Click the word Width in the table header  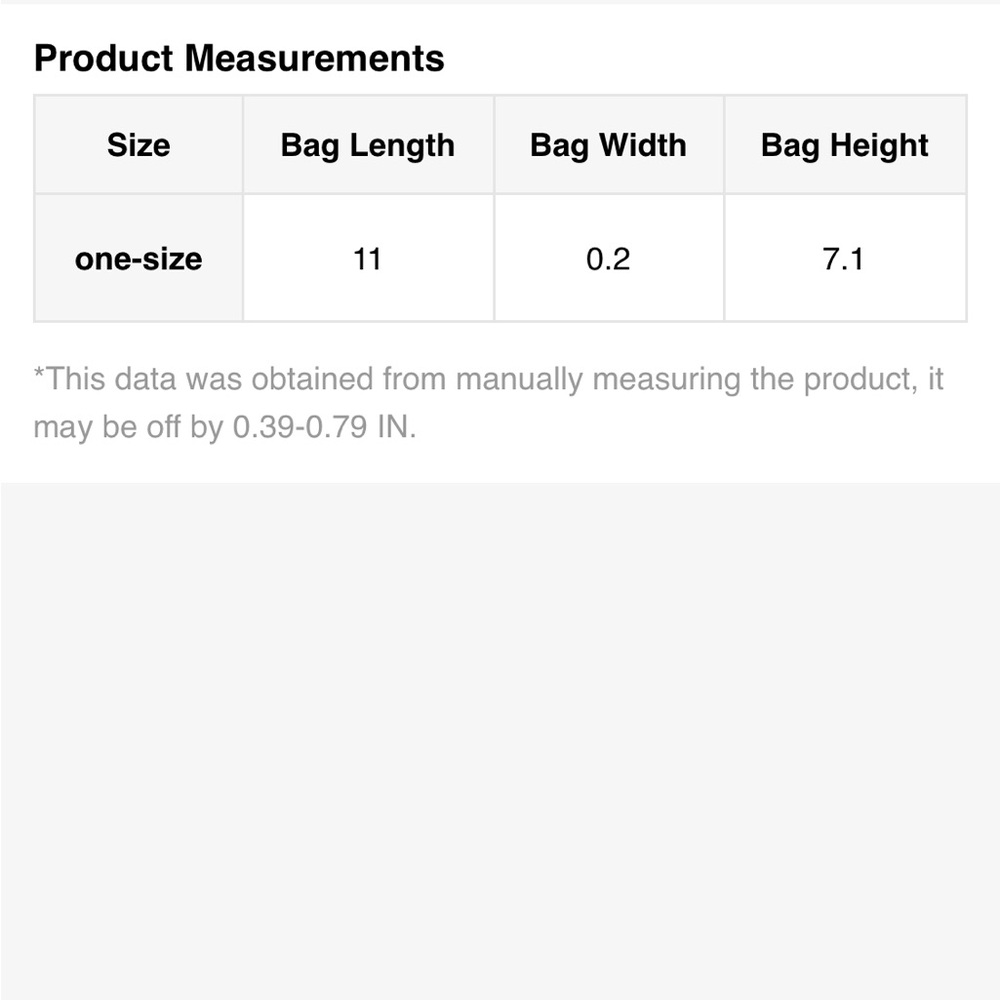pyautogui.click(x=643, y=145)
